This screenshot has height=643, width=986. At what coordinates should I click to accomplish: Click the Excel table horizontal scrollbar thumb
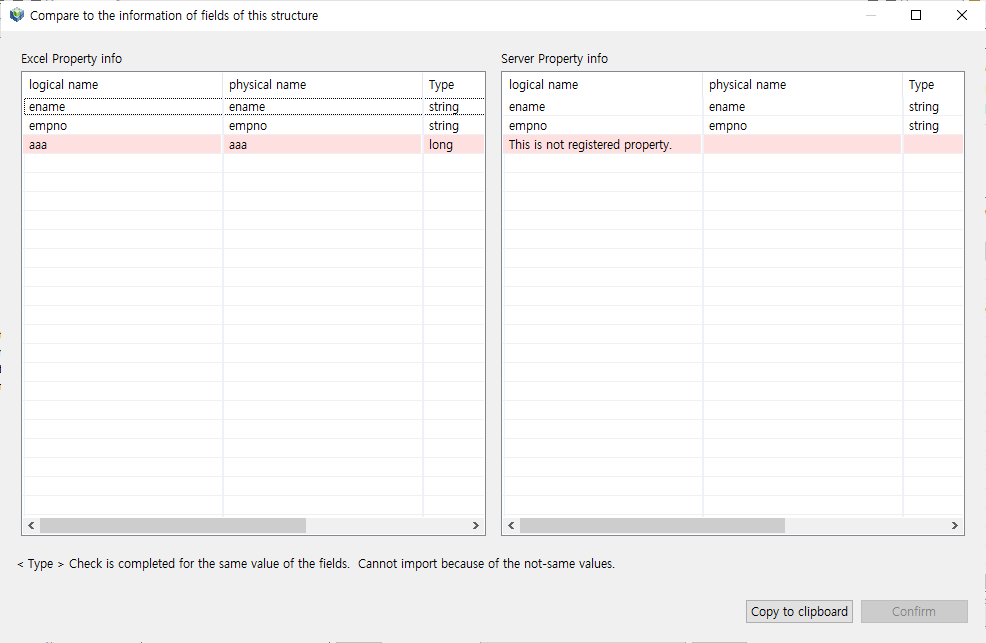click(172, 526)
